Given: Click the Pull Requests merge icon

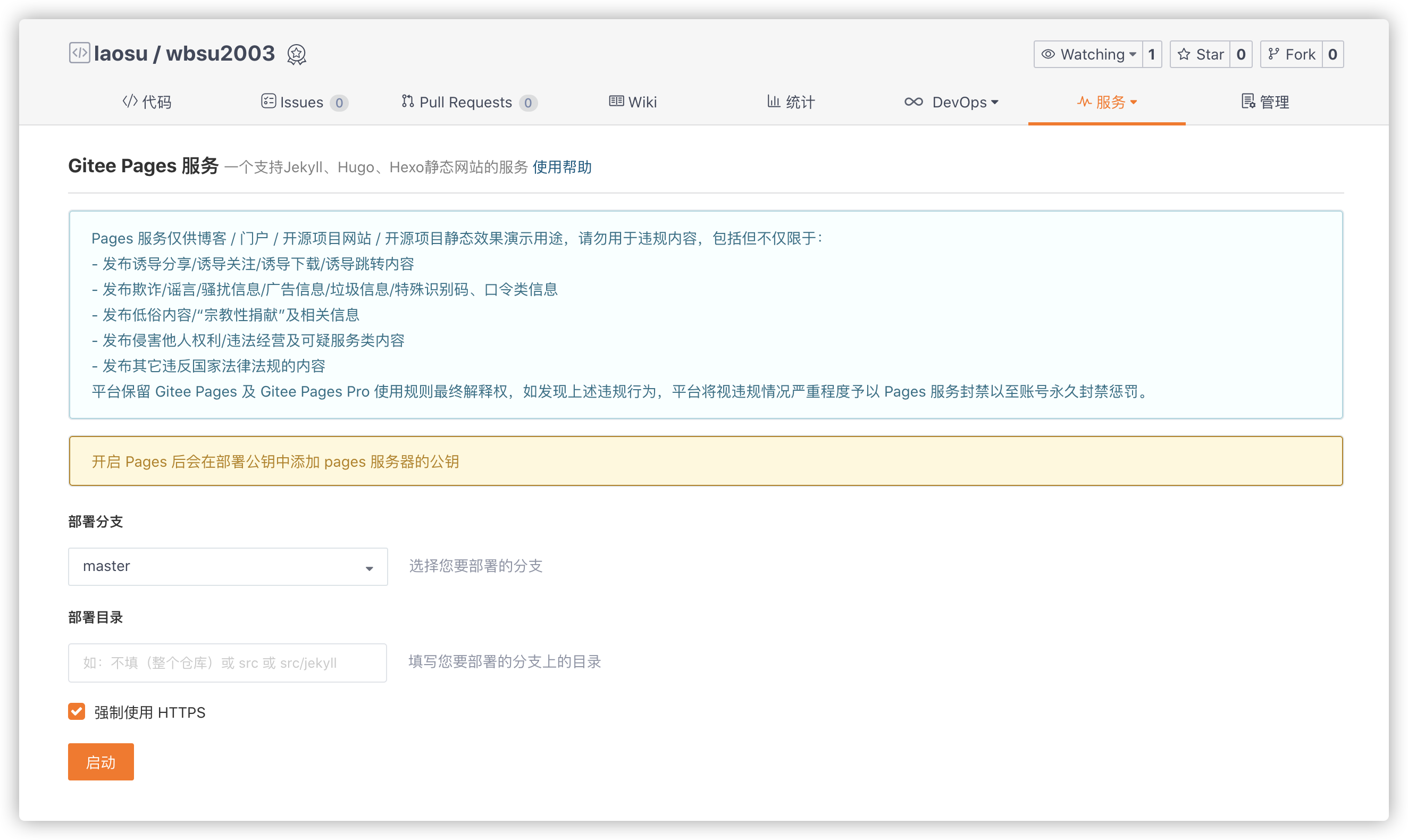Looking at the screenshot, I should click(408, 102).
